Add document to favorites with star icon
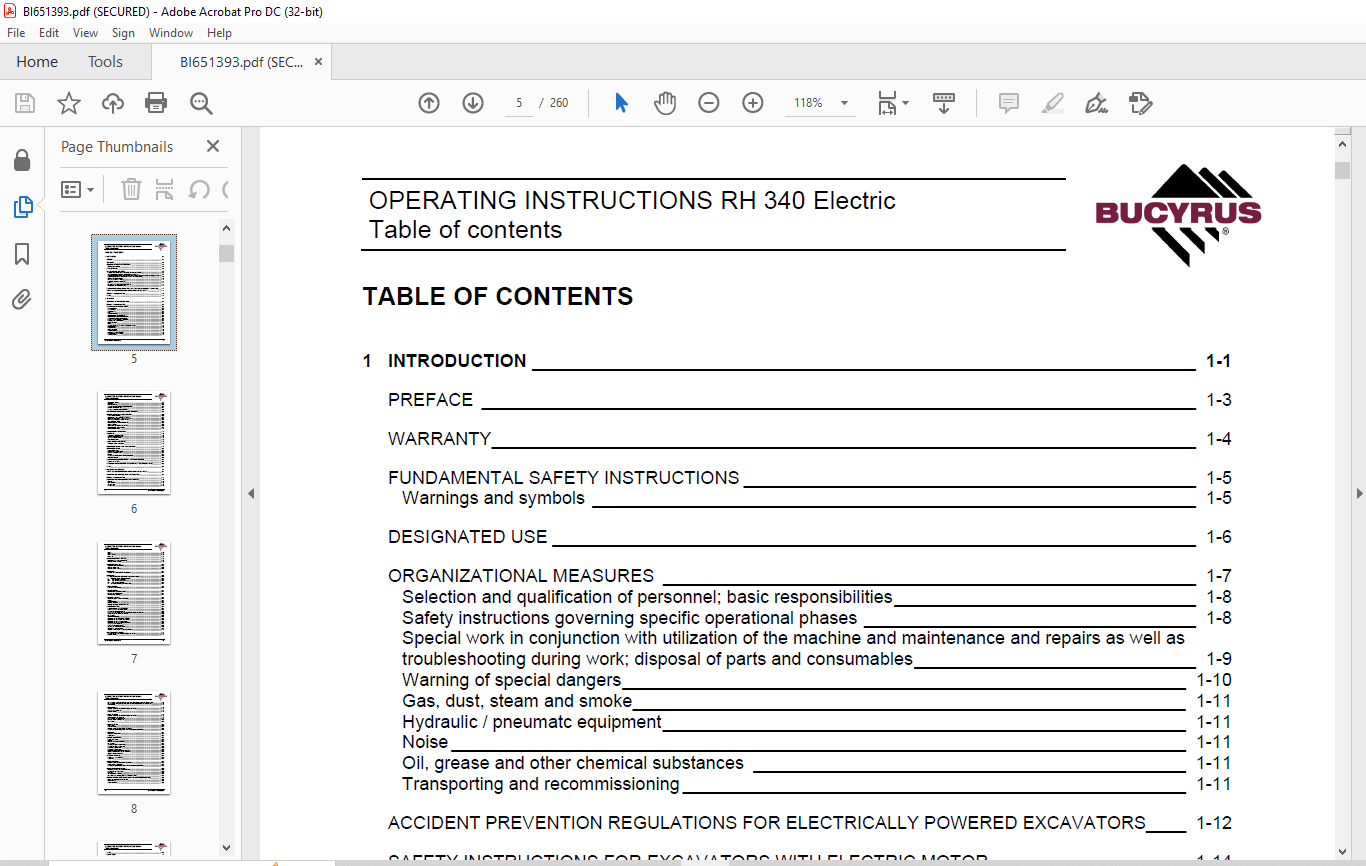1366x866 pixels. pos(69,103)
